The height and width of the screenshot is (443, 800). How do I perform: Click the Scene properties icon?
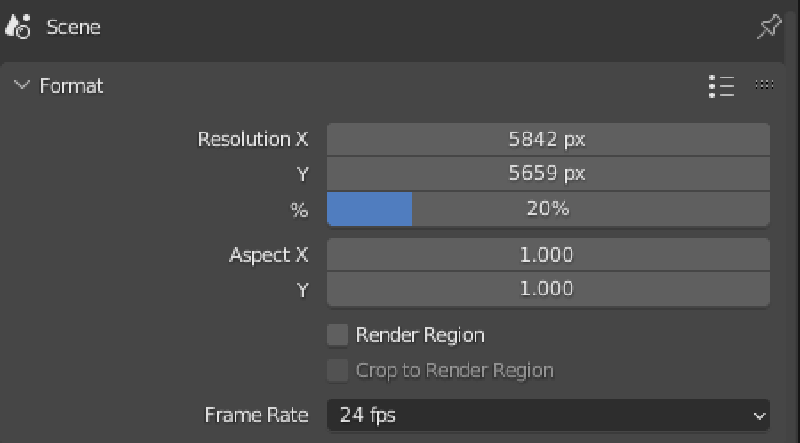point(20,27)
